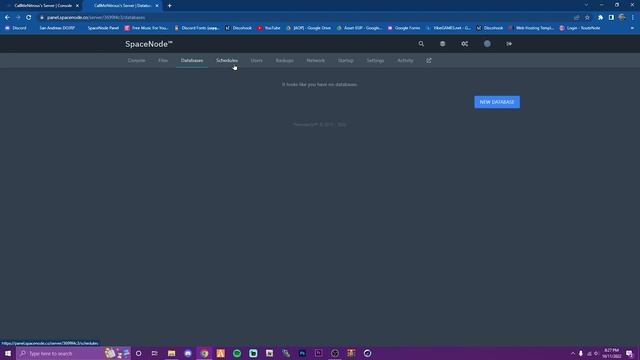This screenshot has height=360, width=640.
Task: Open admin gears icon in header
Action: click(464, 44)
